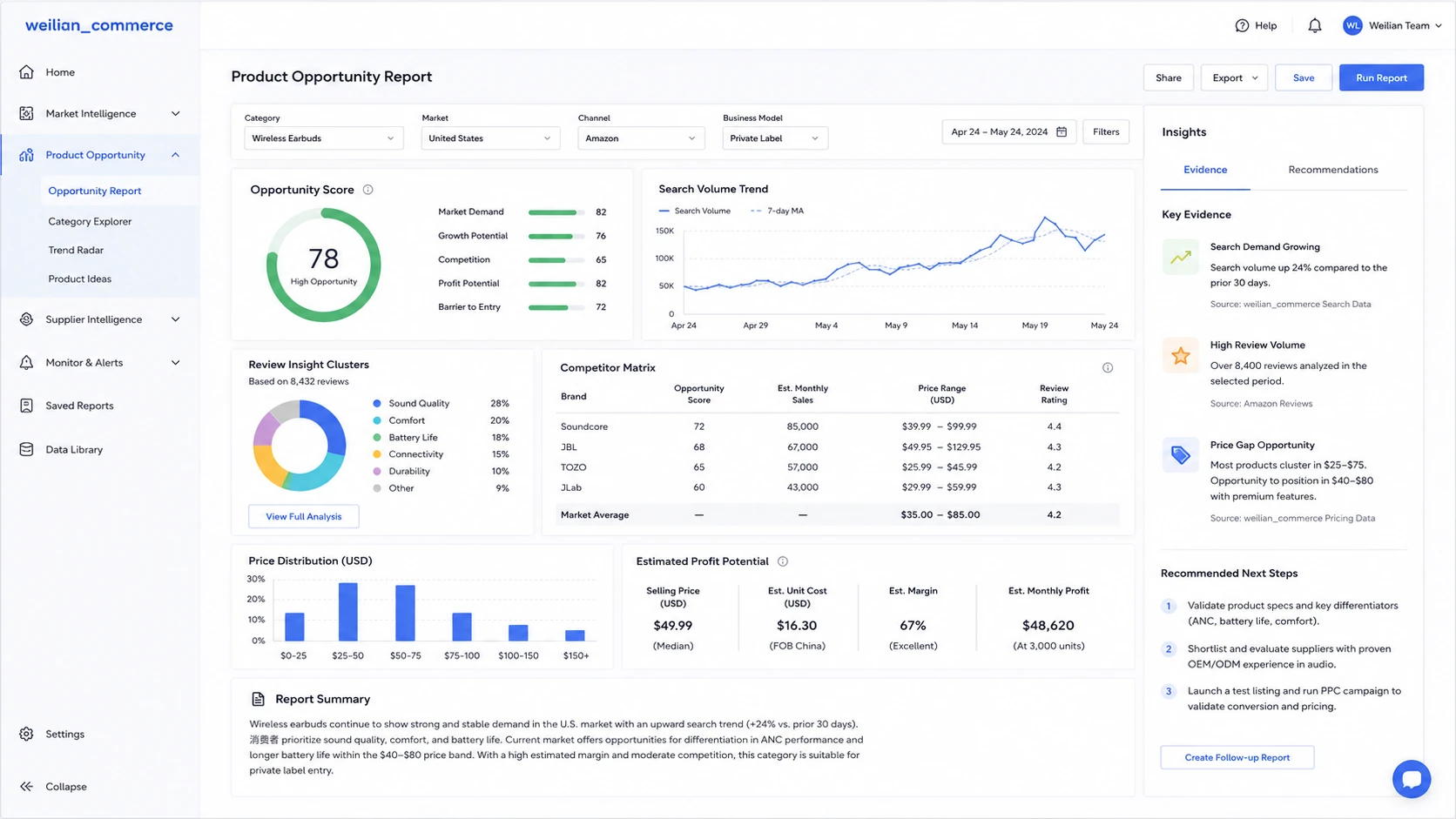Click the Home icon in sidebar
This screenshot has width=1456, height=819.
tap(26, 72)
